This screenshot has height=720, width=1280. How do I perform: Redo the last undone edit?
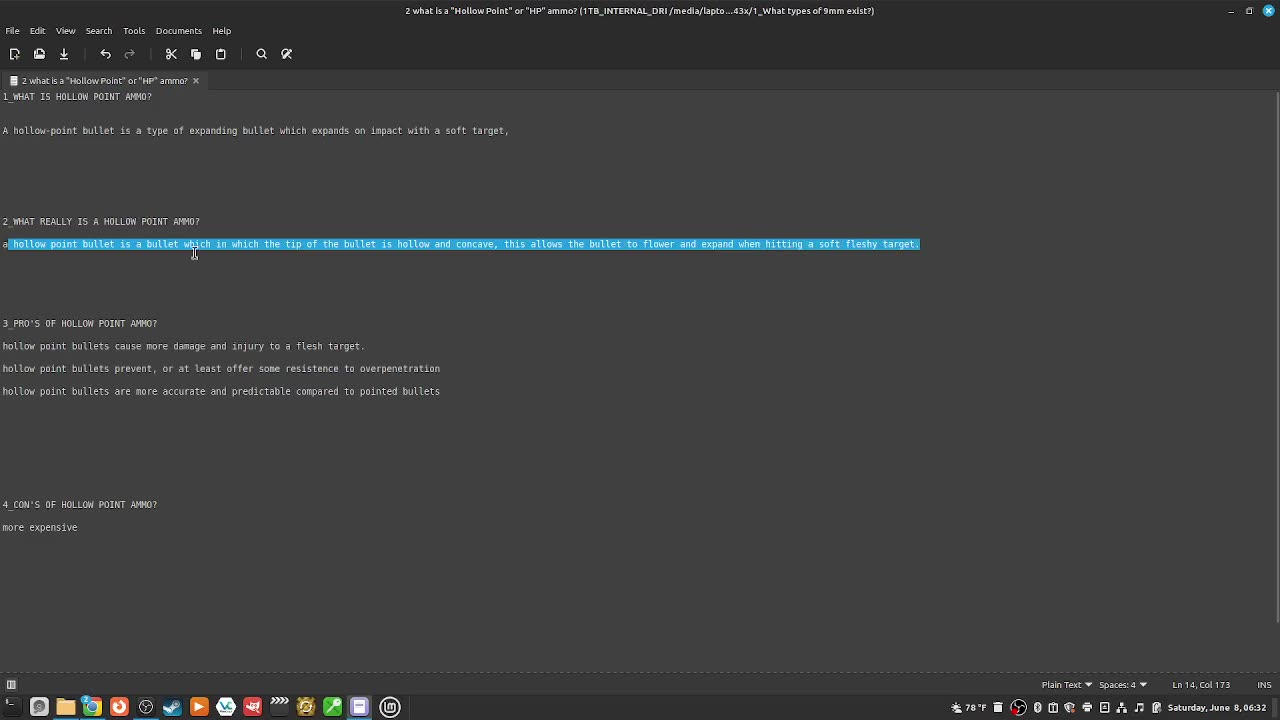click(130, 54)
